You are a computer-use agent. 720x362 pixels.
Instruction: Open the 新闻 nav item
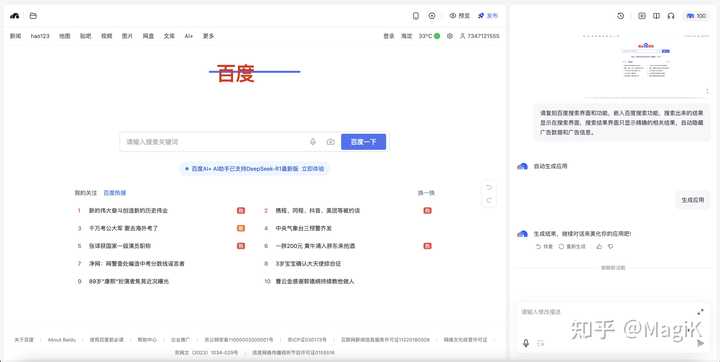[16, 36]
